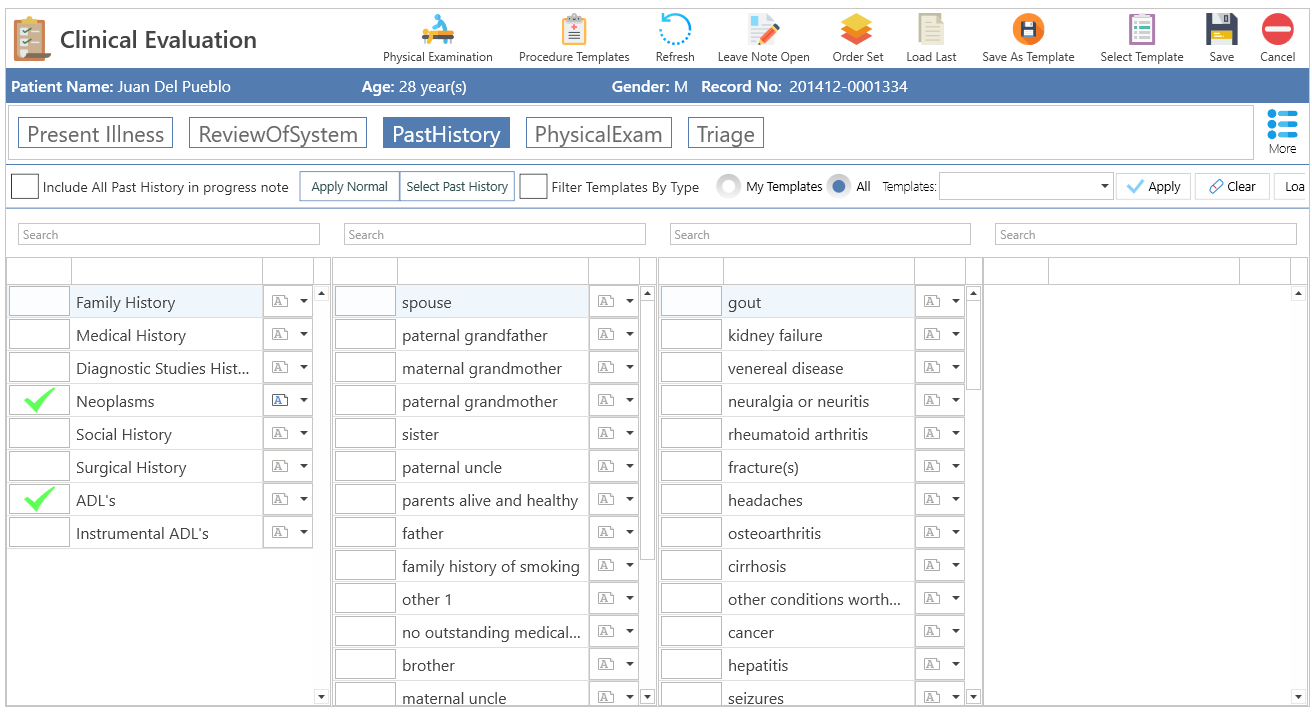
Task: Expand dropdown arrow for Instrumental ADL's
Action: point(304,533)
